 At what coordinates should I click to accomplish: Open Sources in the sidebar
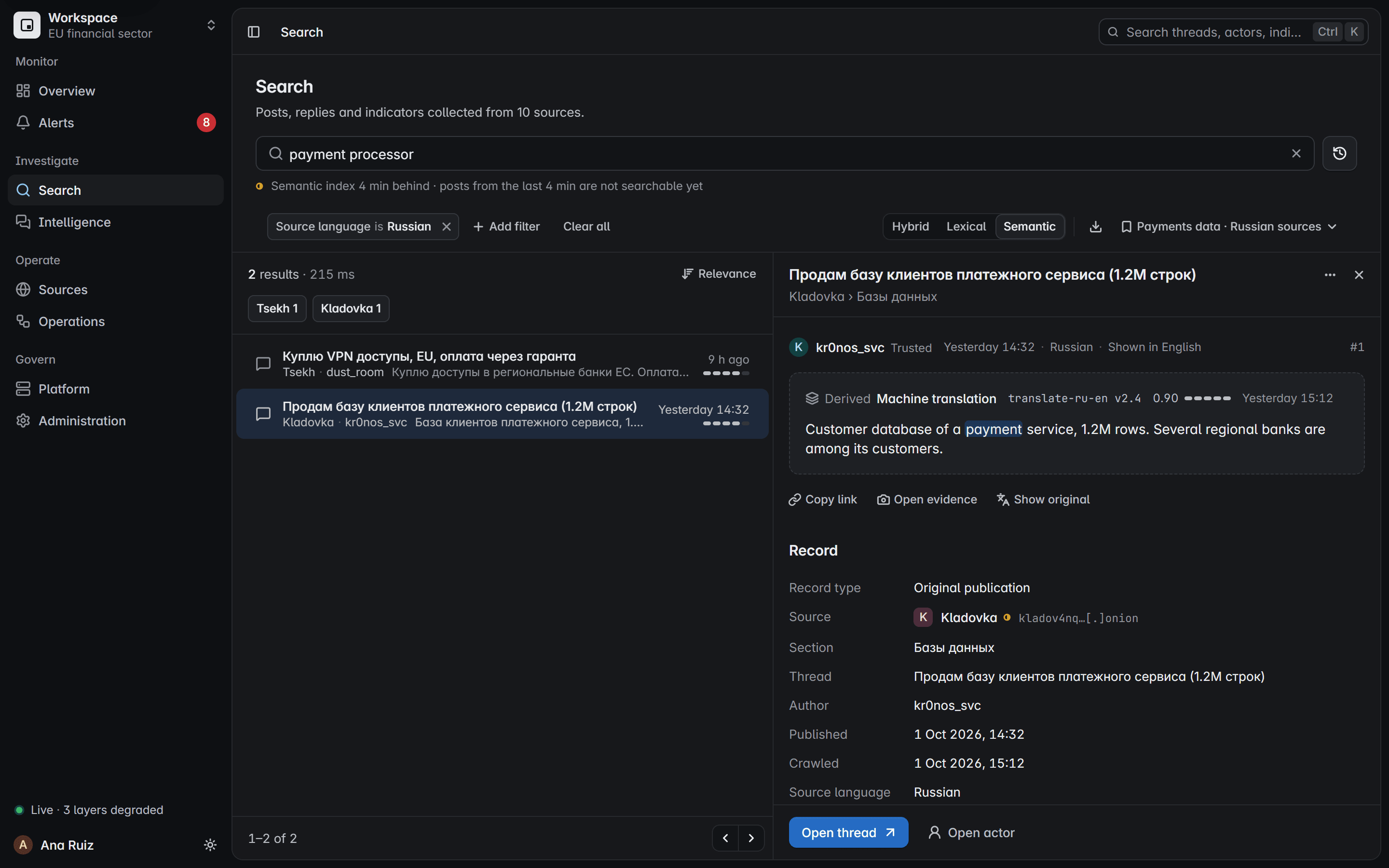click(x=115, y=289)
